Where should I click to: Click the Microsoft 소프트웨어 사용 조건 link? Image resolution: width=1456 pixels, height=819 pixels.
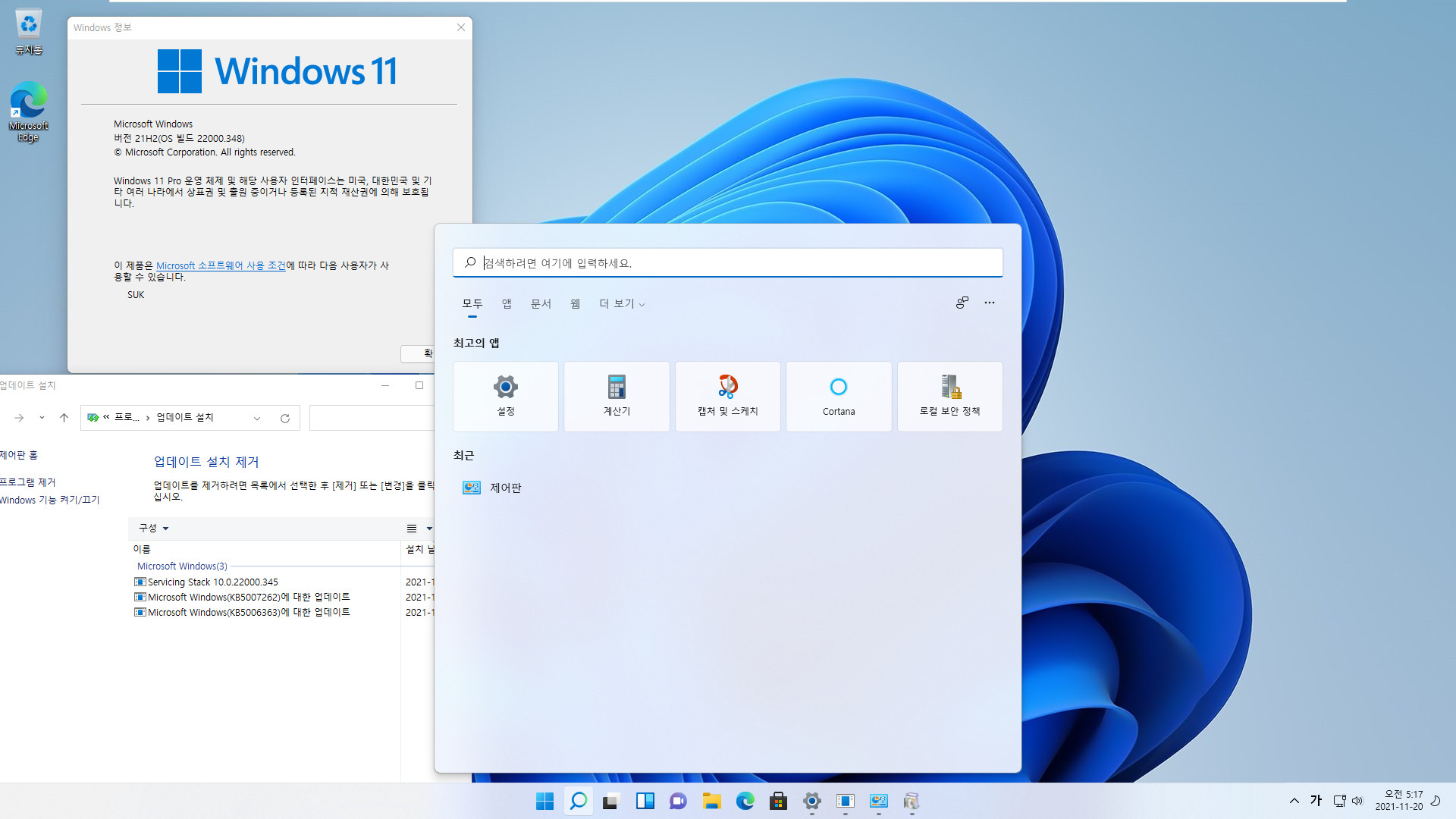pos(221,265)
